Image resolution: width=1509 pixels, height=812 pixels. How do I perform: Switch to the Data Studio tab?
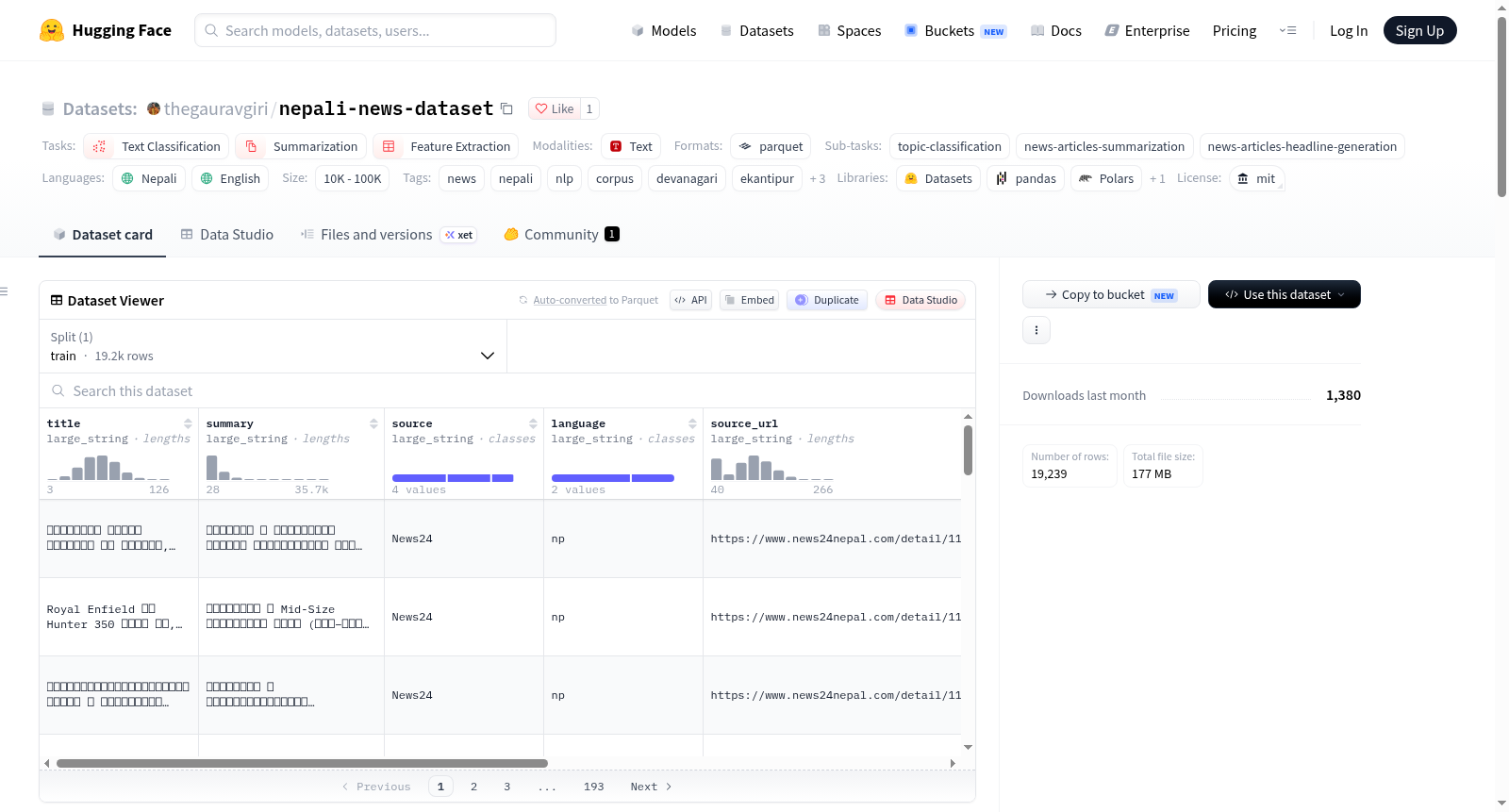[x=226, y=235]
